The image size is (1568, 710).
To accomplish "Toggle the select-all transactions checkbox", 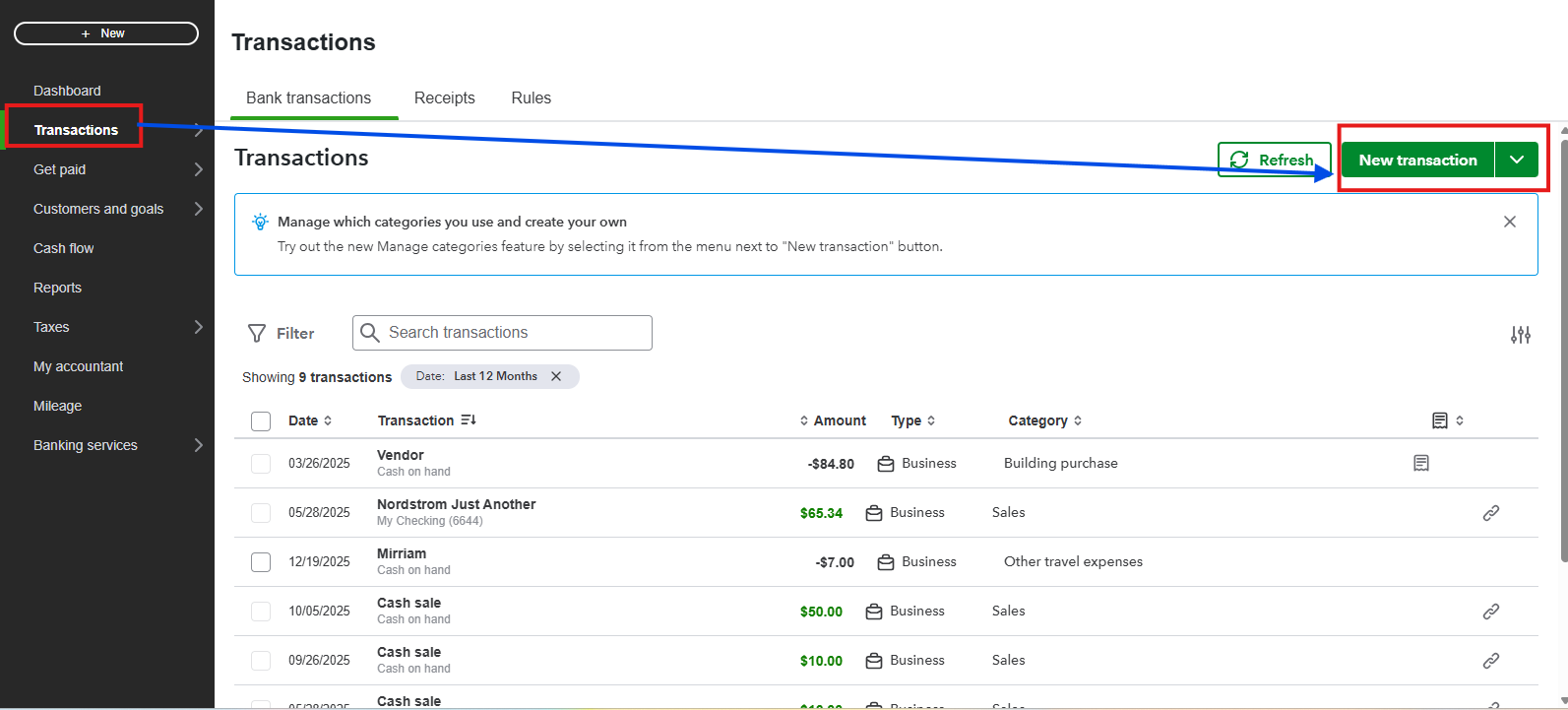I will [261, 421].
